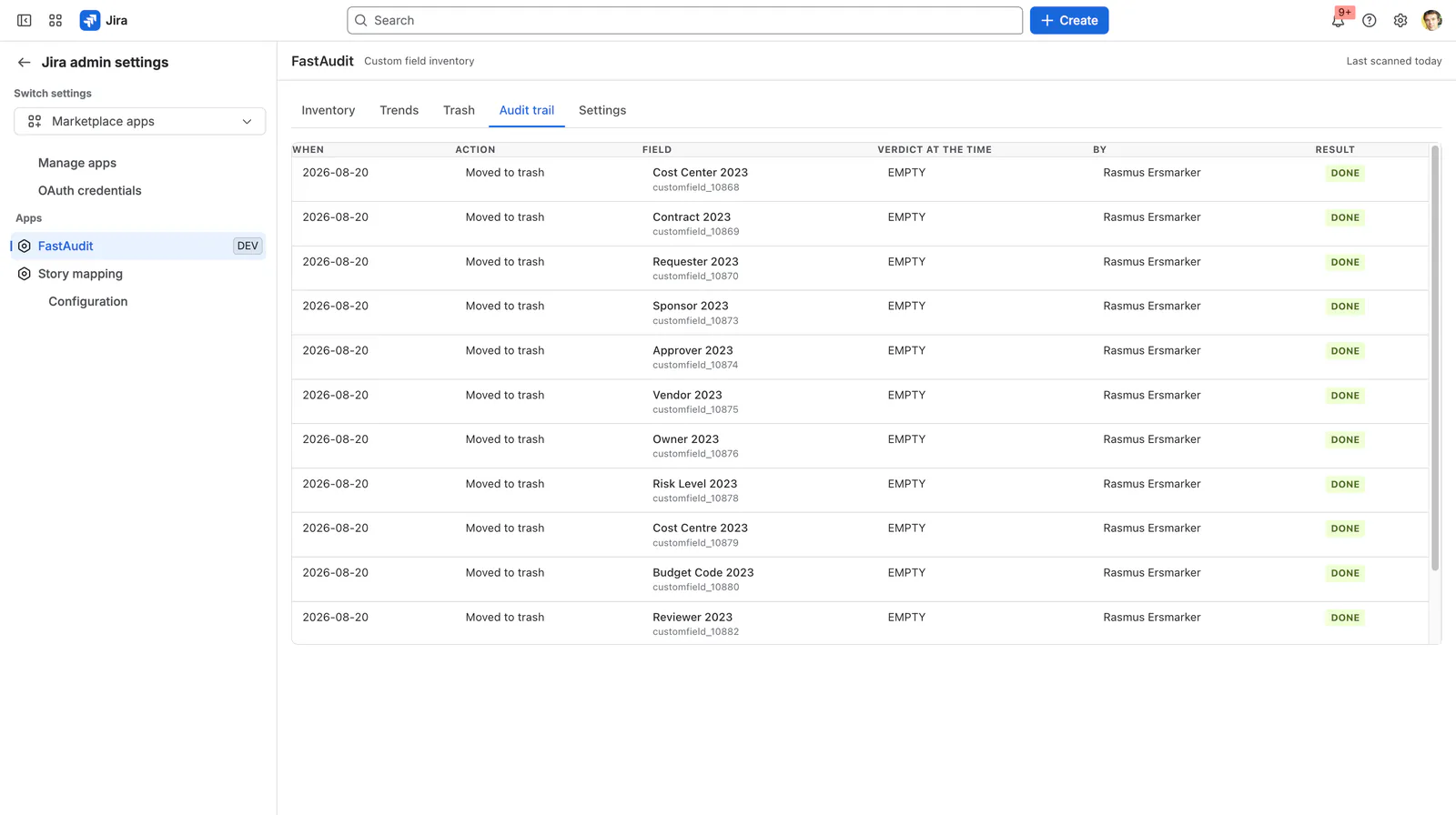Screen dimensions: 1456x815
Task: Open the help question mark icon
Action: 1370,20
